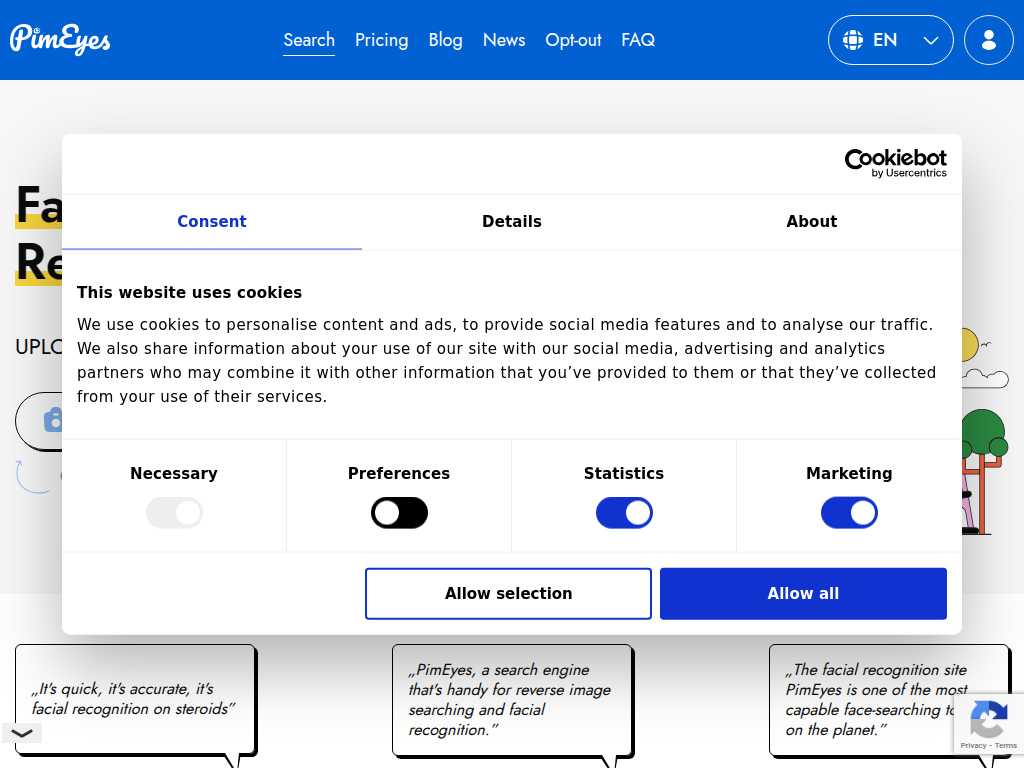Click the Necessary category label
The height and width of the screenshot is (768, 1024).
click(x=174, y=473)
